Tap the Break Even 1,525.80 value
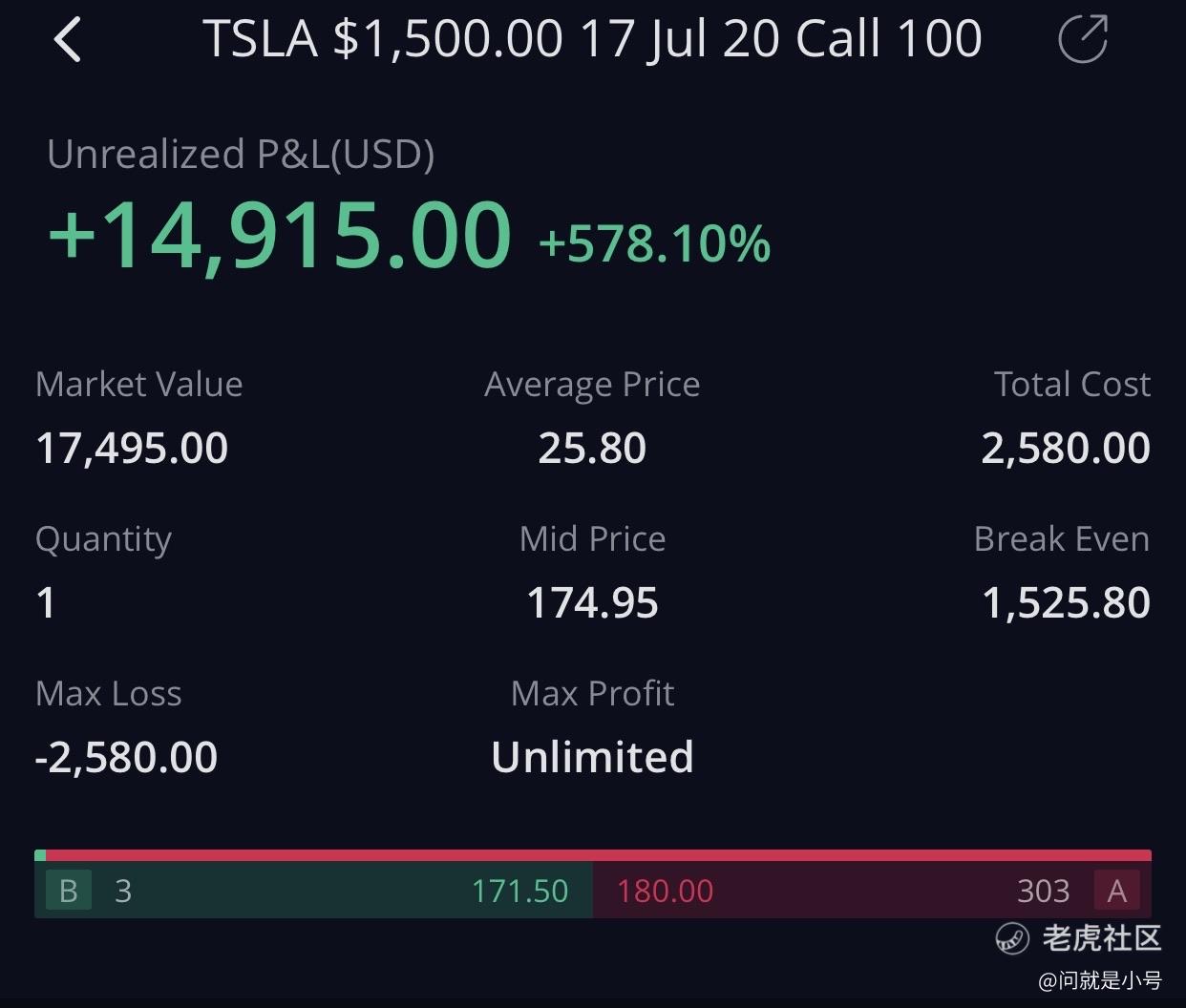 [1066, 602]
